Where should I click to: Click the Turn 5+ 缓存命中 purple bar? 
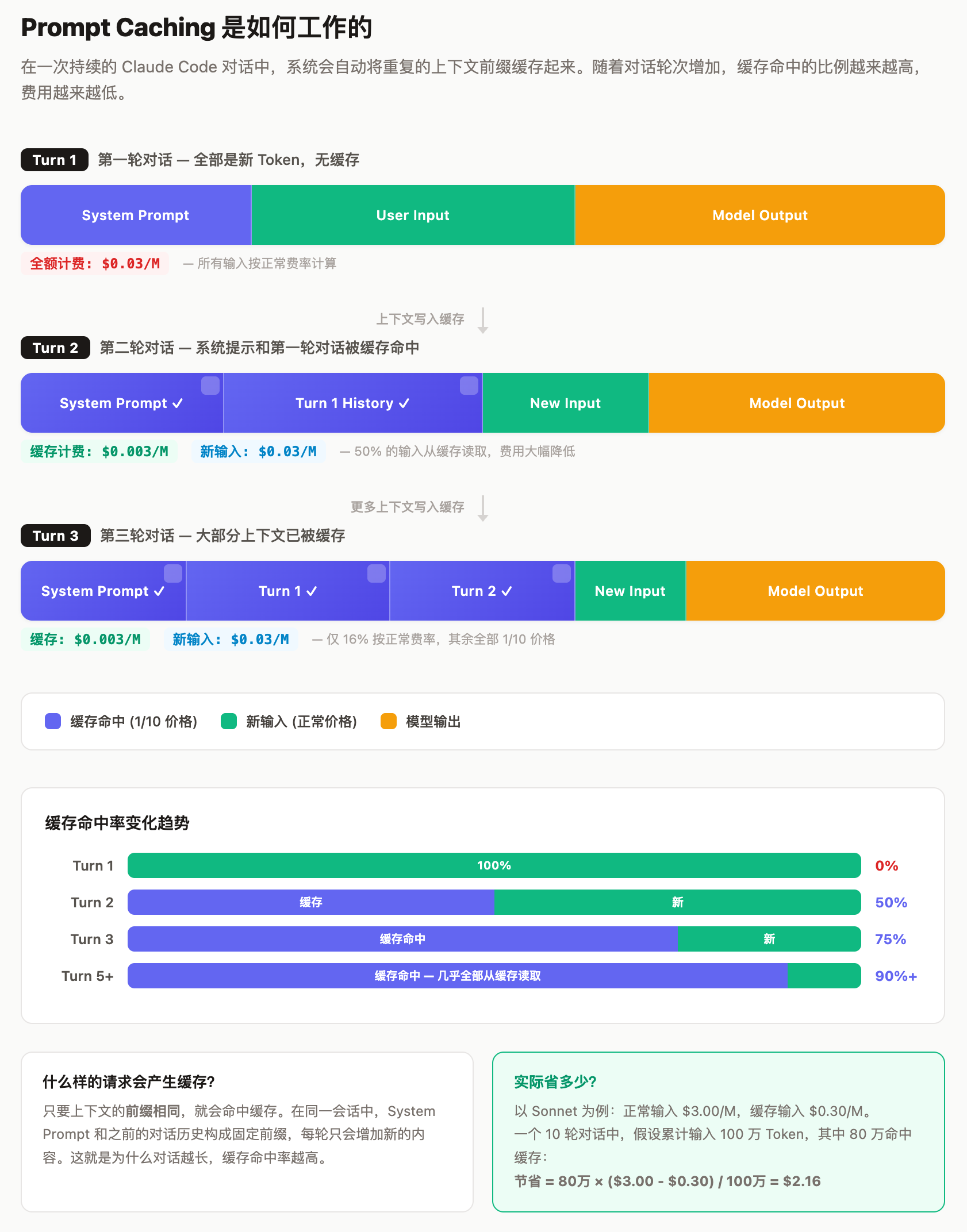click(457, 976)
